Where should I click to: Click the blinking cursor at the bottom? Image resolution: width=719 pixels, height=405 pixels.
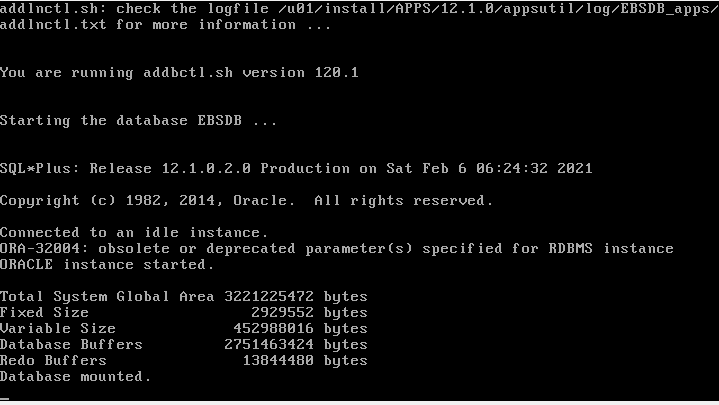pyautogui.click(x=5, y=396)
